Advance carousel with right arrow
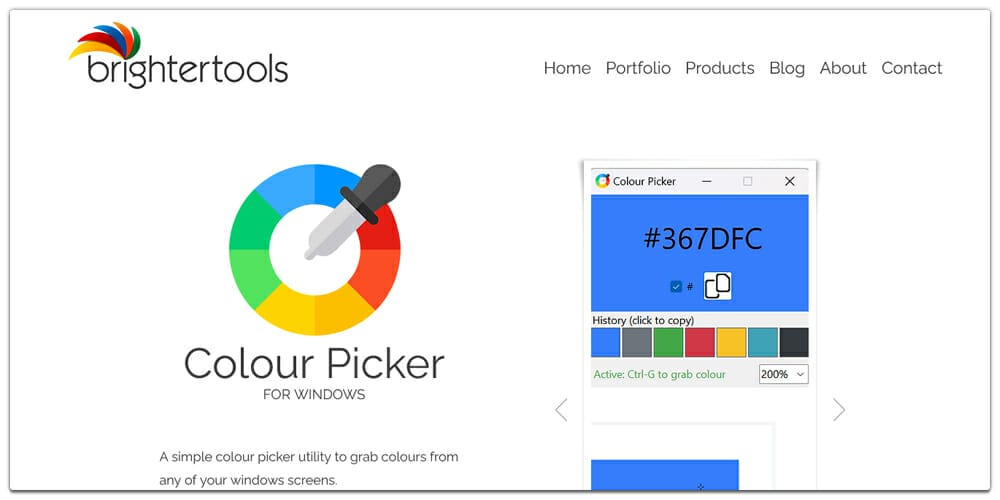 point(839,410)
